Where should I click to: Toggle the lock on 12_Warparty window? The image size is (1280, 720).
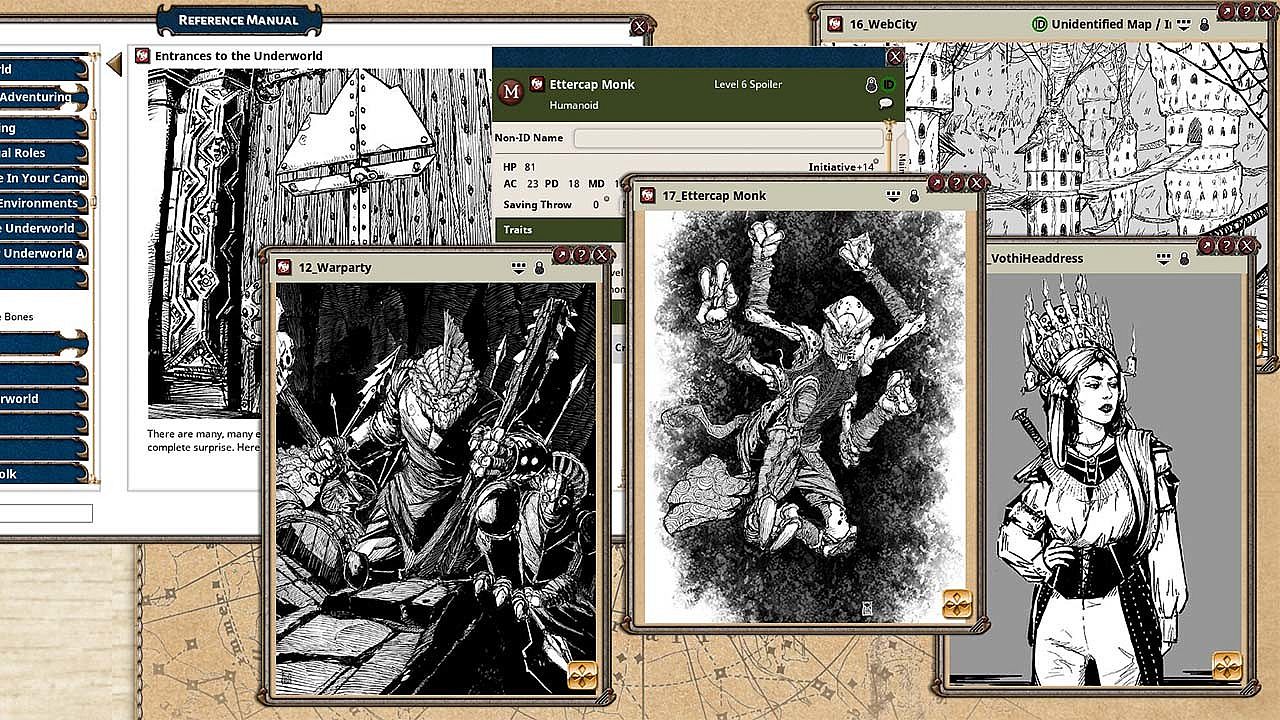539,267
